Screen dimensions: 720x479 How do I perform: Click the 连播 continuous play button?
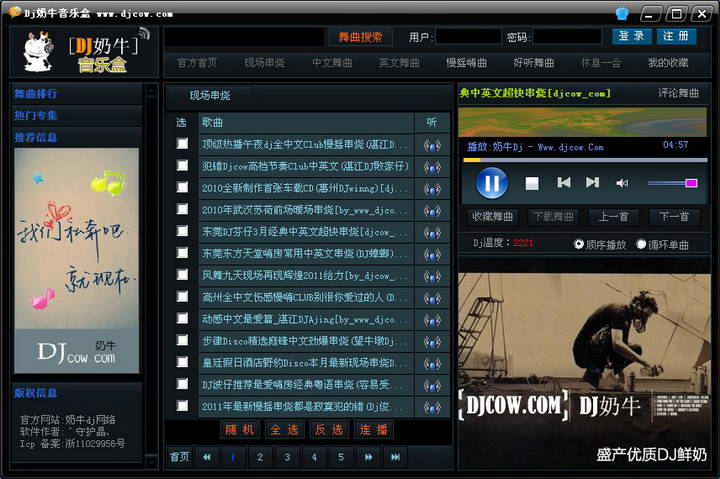coord(374,430)
